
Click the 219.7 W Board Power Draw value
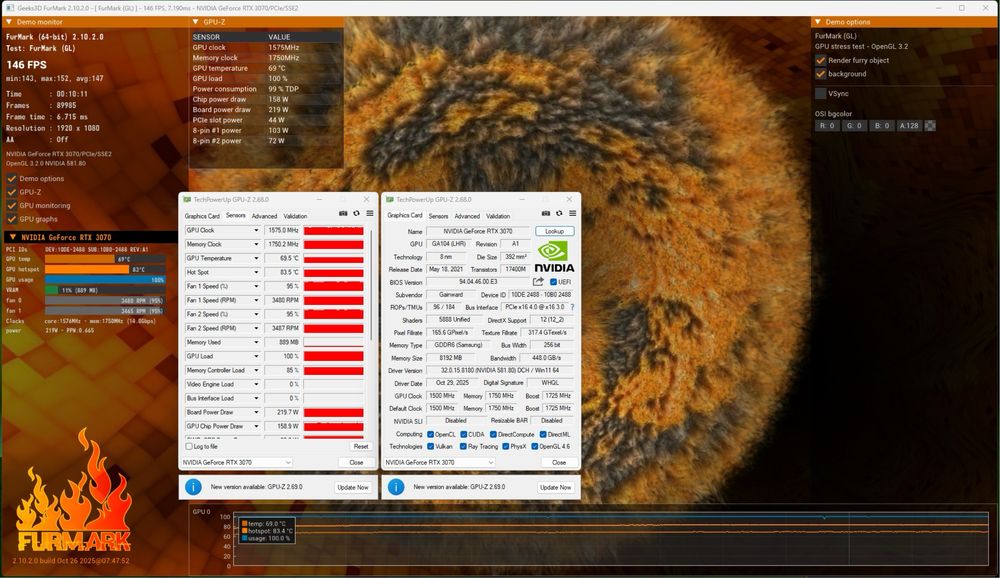pos(282,412)
